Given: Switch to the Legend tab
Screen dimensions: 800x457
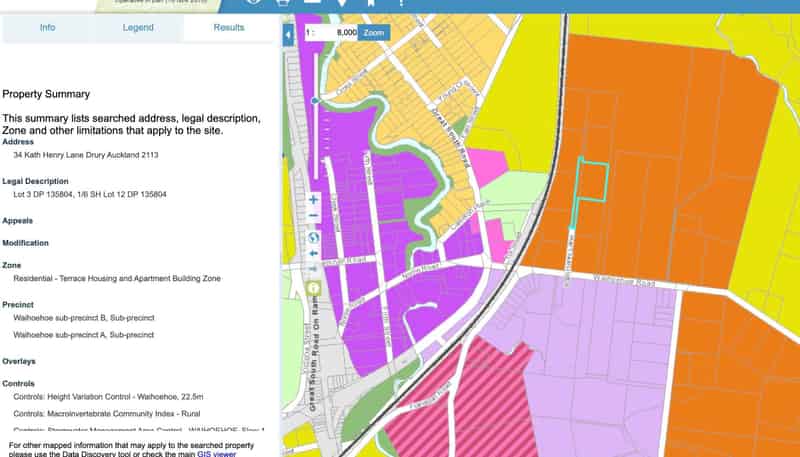Looking at the screenshot, I should (138, 28).
